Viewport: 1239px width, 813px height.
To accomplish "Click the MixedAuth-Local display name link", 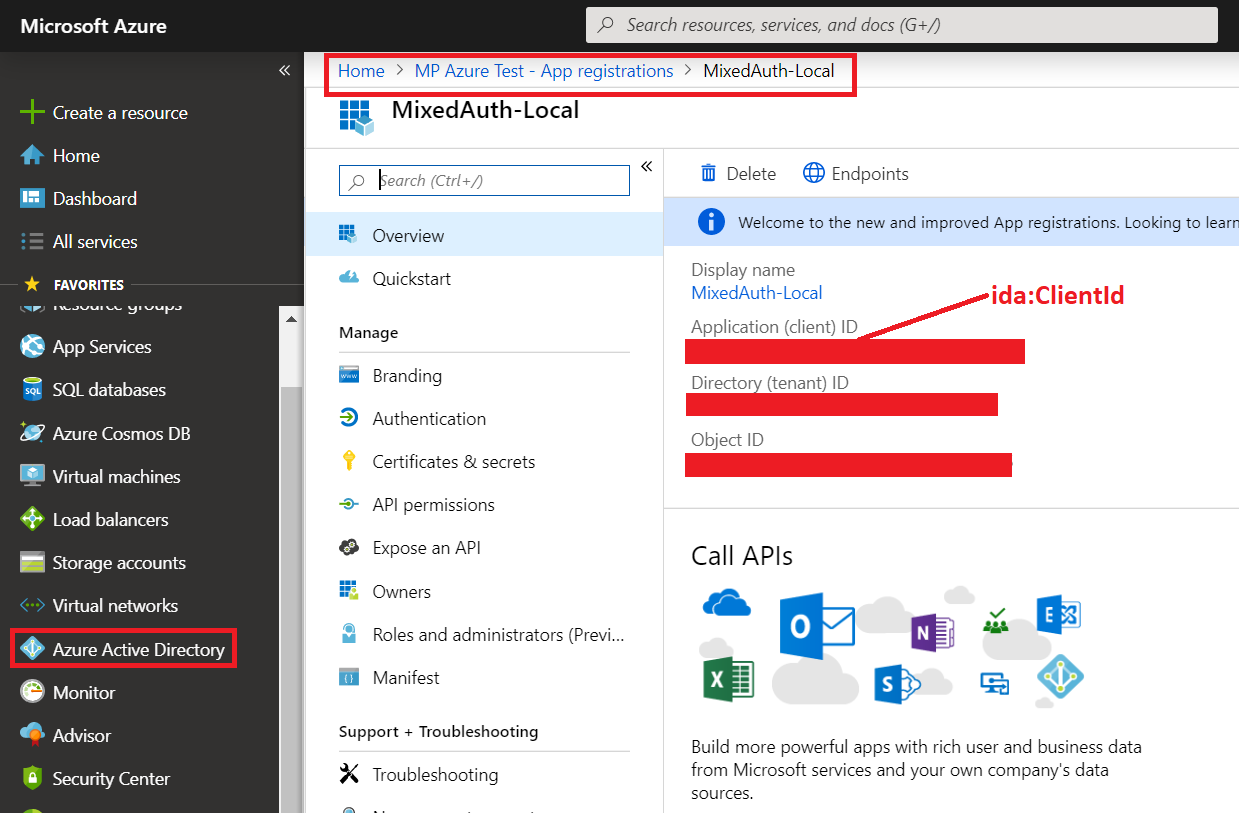I will (757, 293).
